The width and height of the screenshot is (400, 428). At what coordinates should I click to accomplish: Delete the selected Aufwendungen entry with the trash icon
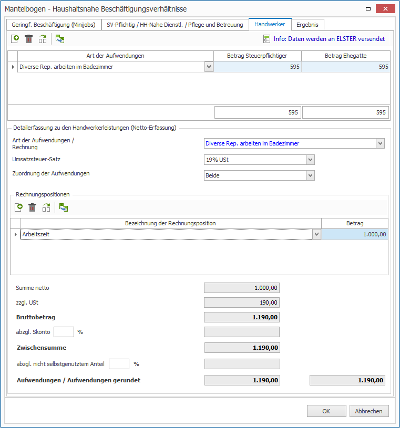coord(29,39)
